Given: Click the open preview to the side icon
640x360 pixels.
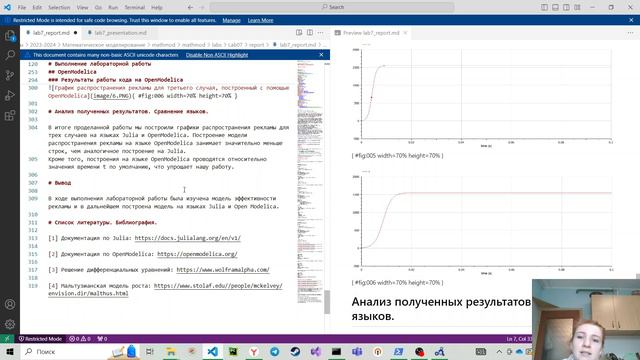Looking at the screenshot, I should point(299,33).
